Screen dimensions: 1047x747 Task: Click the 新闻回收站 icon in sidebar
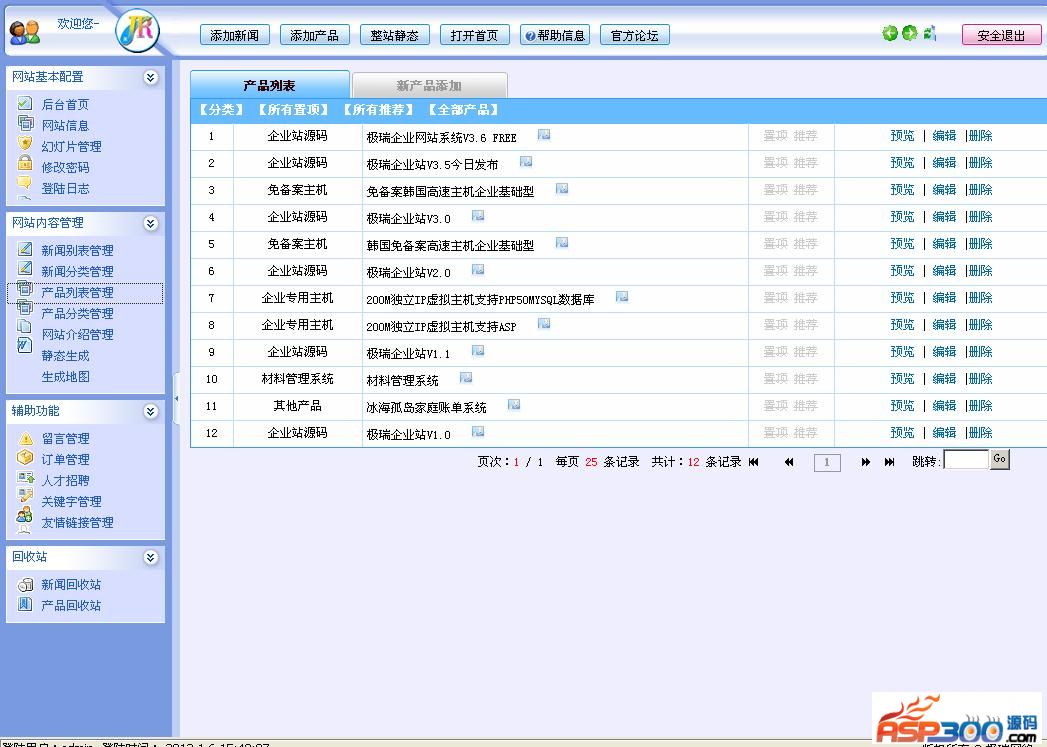[x=25, y=584]
